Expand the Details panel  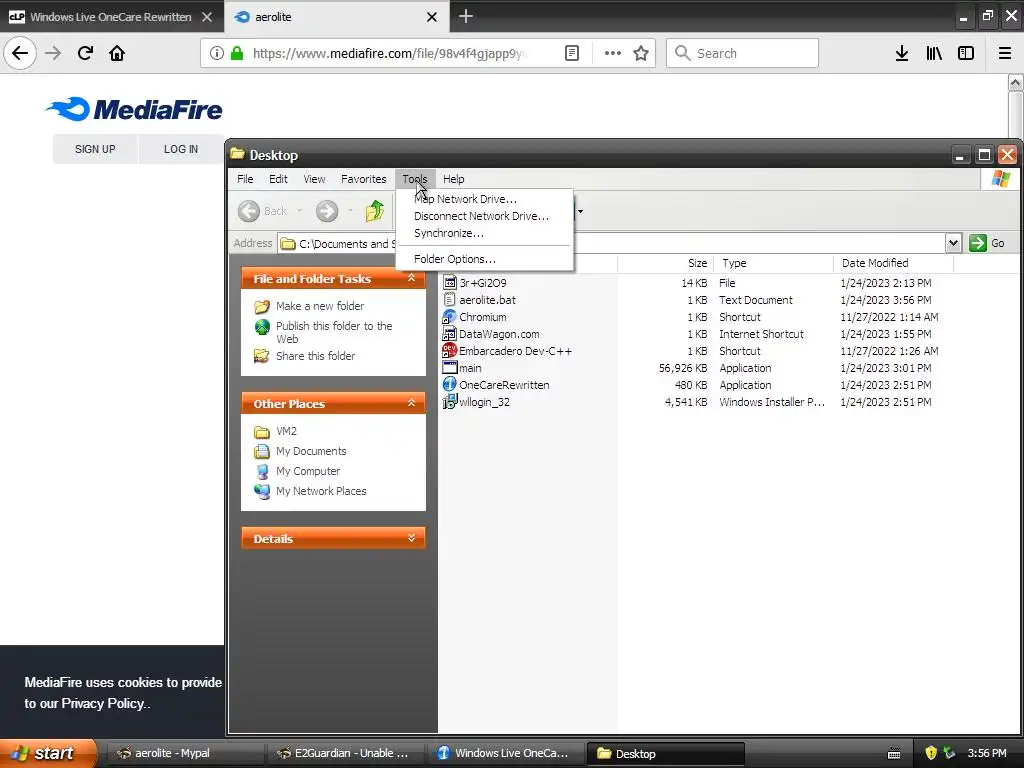(411, 538)
